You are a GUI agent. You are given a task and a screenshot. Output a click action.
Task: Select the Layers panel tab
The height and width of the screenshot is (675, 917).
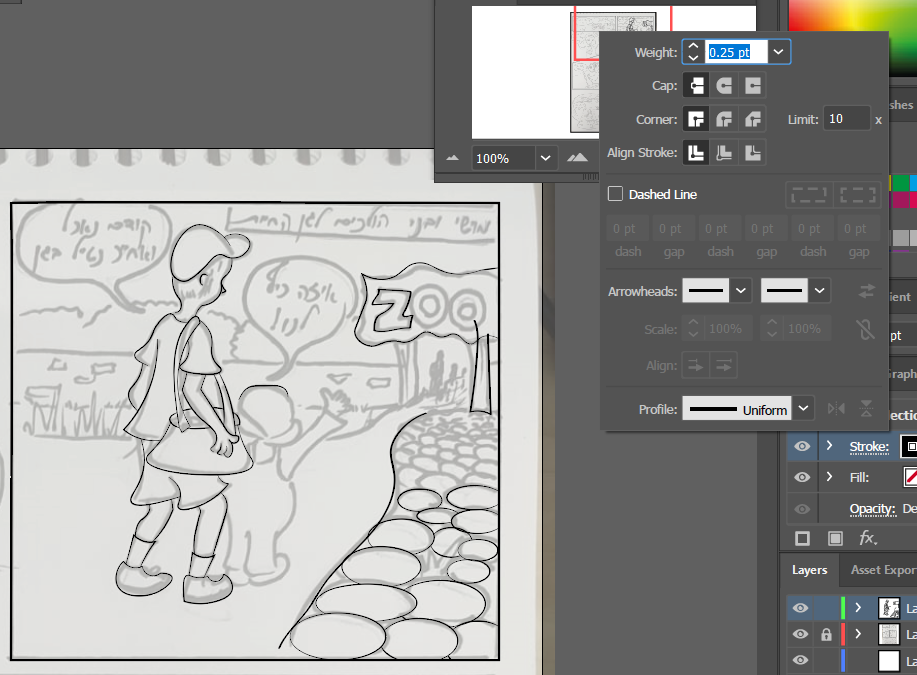[x=809, y=570]
